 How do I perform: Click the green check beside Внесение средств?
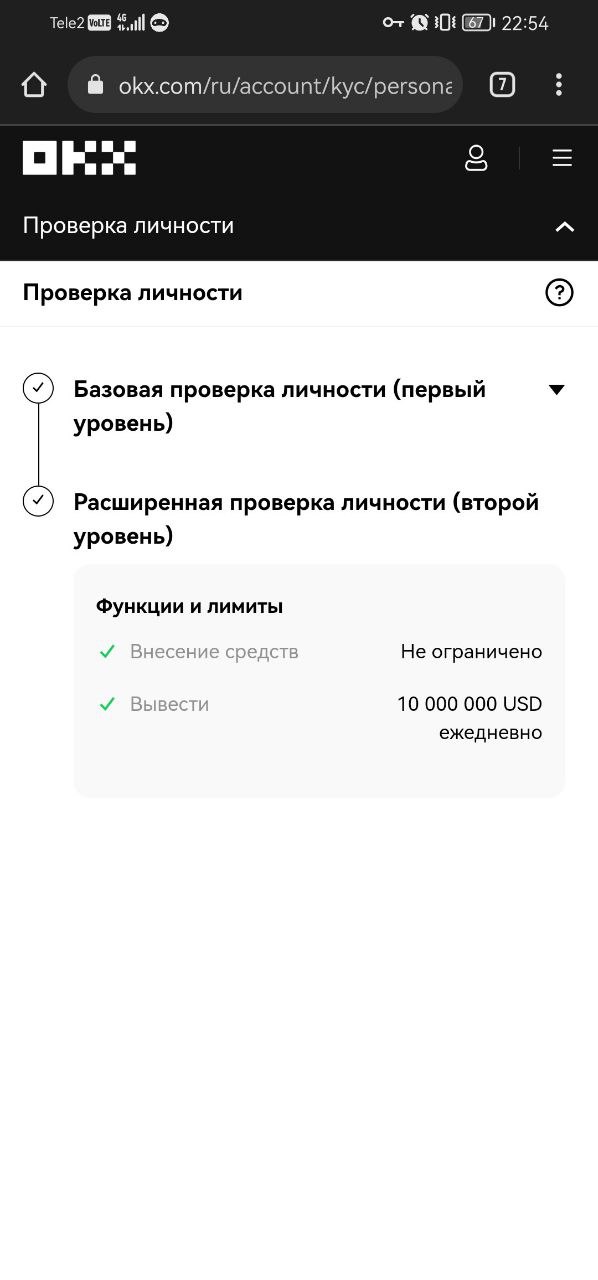107,652
